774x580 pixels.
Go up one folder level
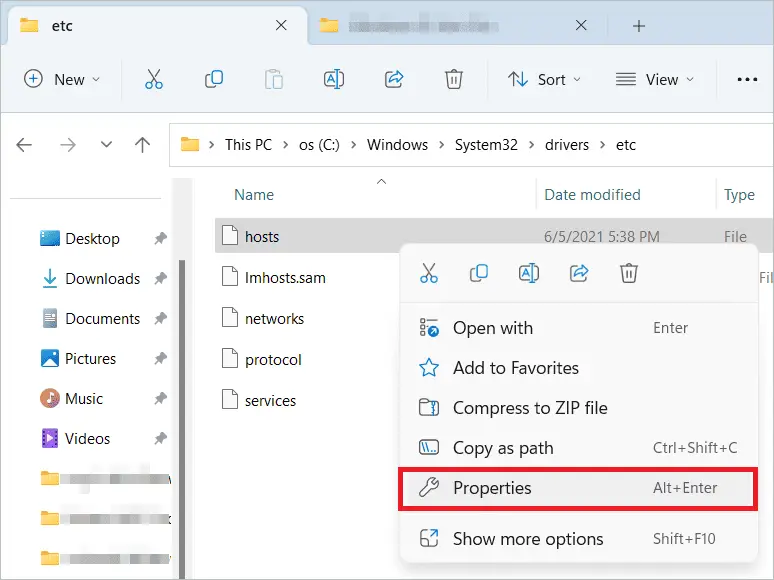[x=143, y=145]
